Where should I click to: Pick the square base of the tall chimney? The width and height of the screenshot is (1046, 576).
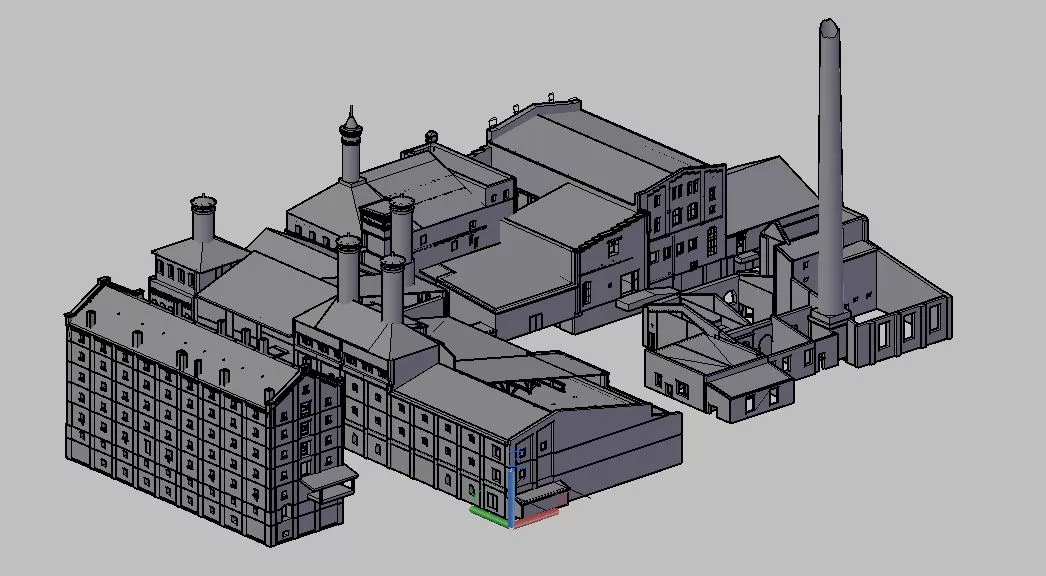pos(829,320)
